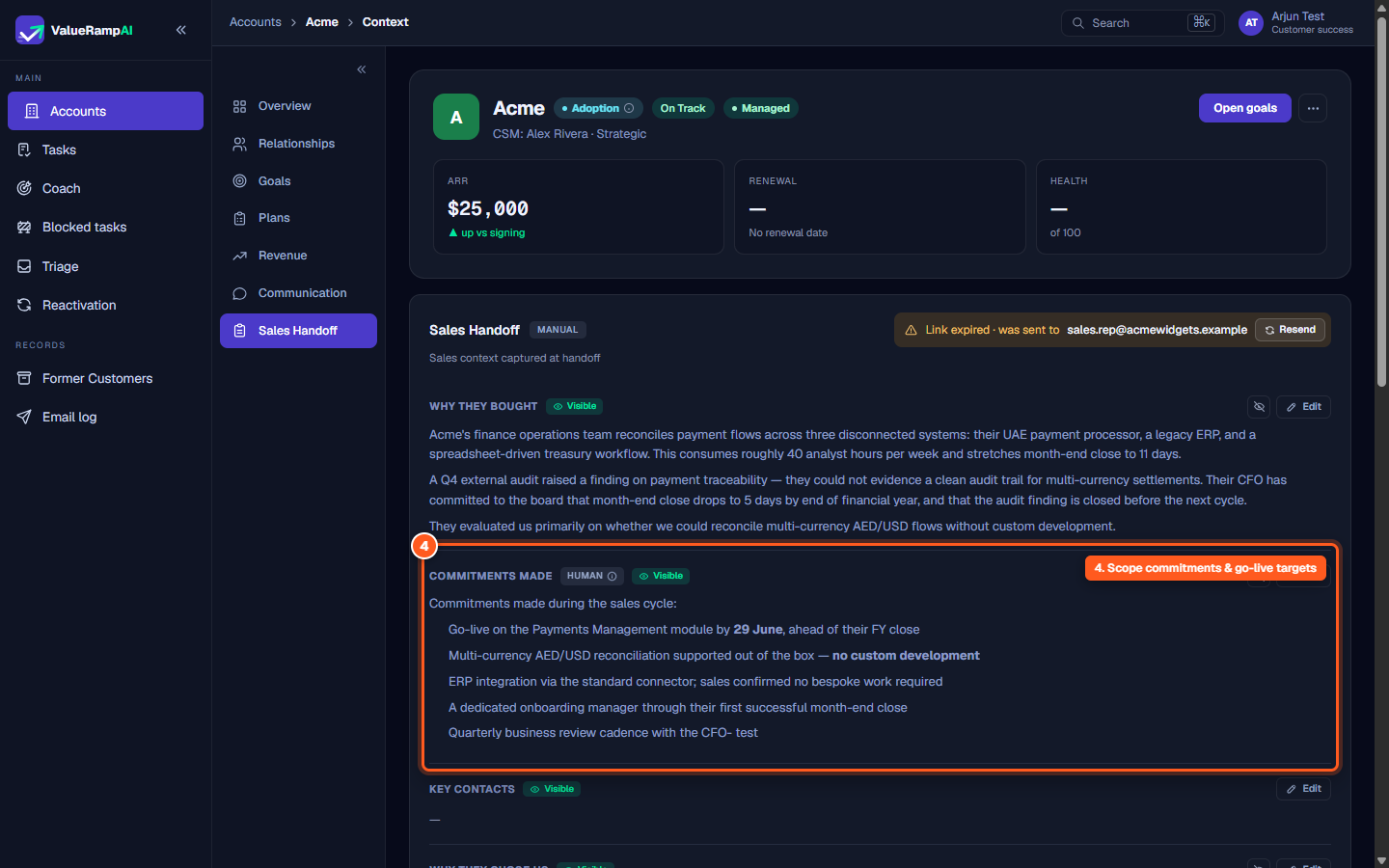The height and width of the screenshot is (868, 1389).
Task: Open the account more-options menu
Action: pyautogui.click(x=1313, y=108)
